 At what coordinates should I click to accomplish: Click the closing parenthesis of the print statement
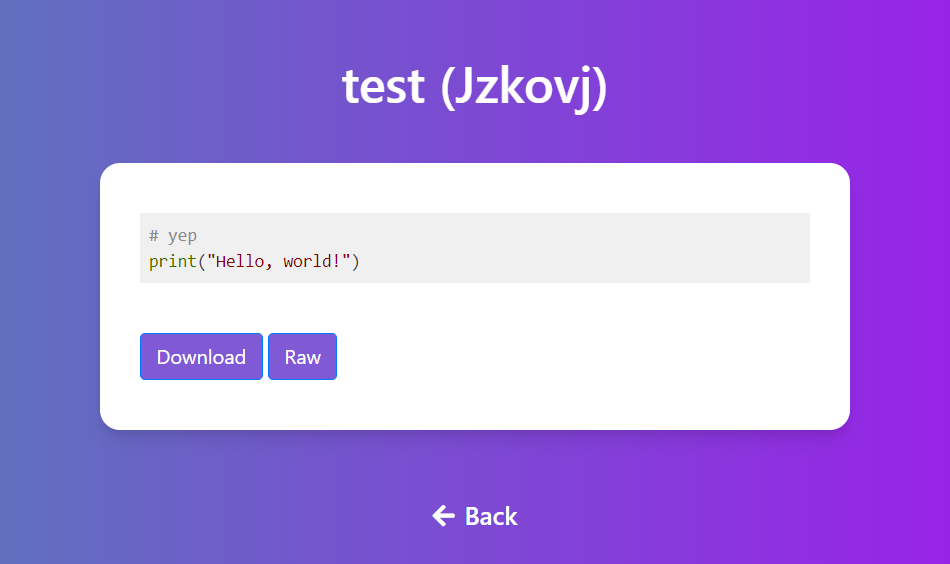point(356,262)
